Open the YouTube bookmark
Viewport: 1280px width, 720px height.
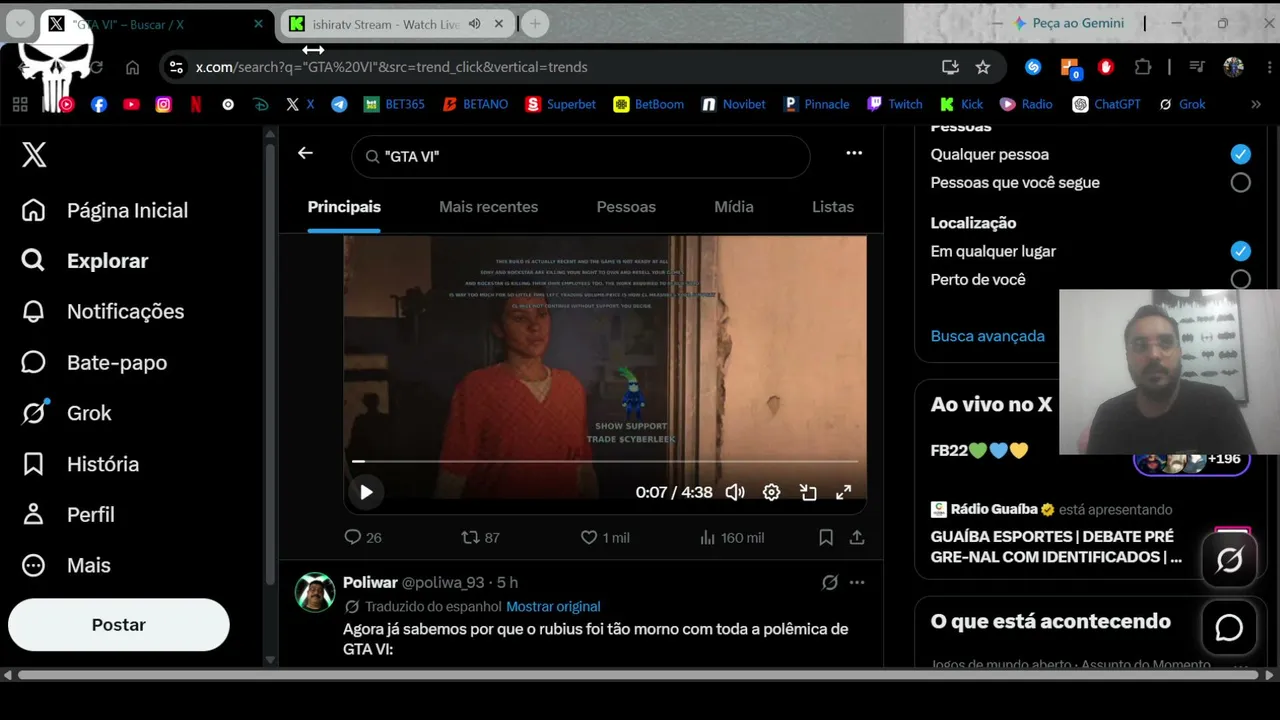point(131,104)
